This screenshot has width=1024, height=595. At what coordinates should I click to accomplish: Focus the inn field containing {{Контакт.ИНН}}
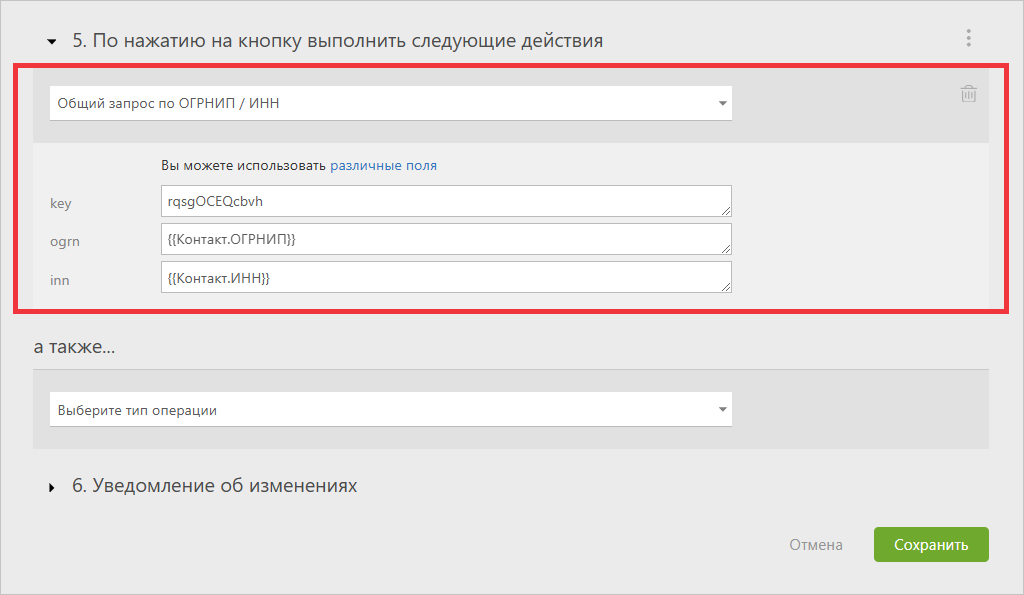[446, 278]
